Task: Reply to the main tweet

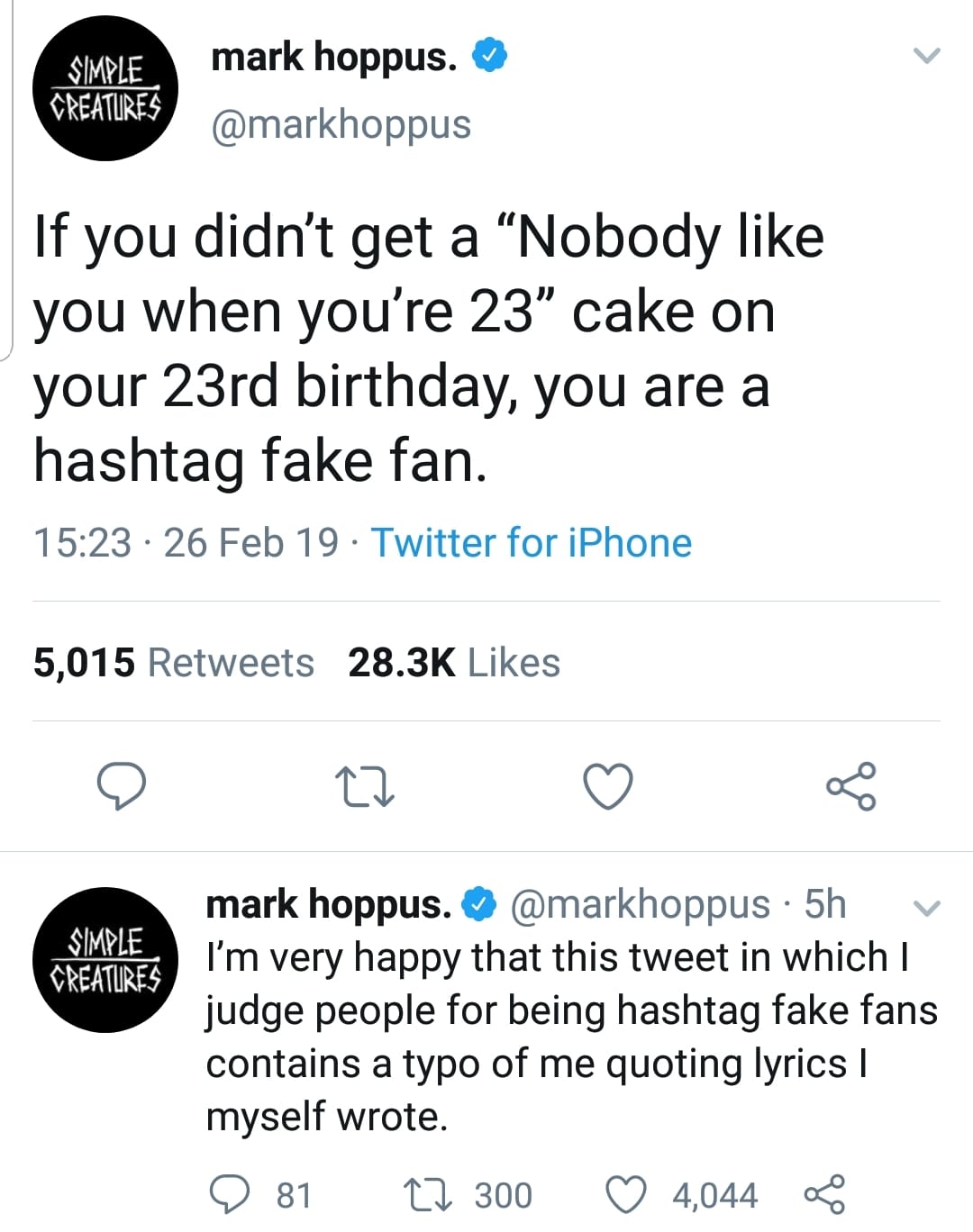Action: pos(122,786)
